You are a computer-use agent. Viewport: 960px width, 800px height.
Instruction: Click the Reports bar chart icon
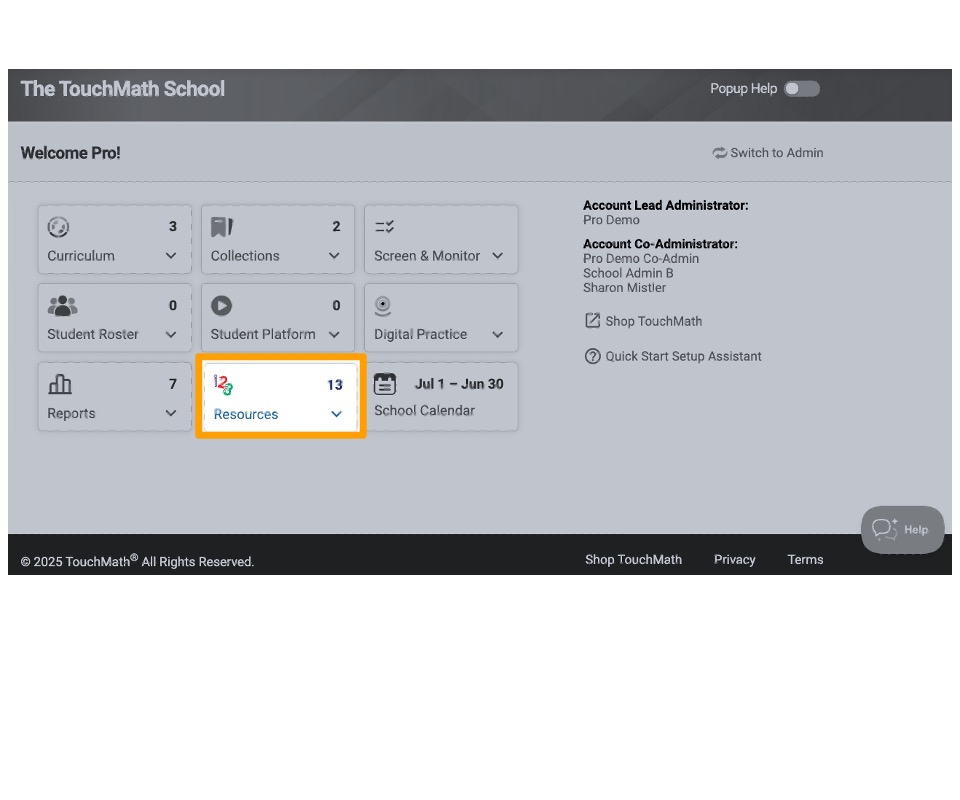pyautogui.click(x=59, y=384)
